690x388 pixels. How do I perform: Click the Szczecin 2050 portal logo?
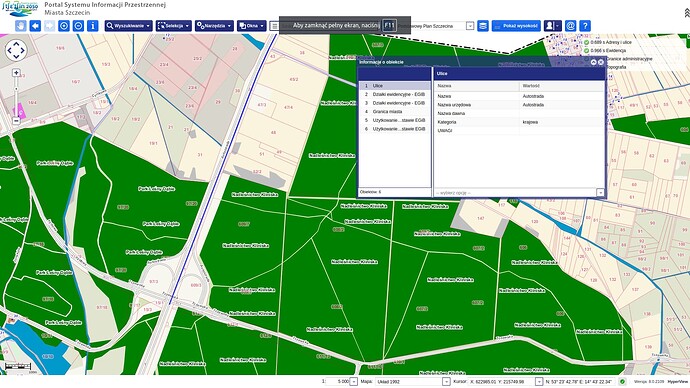click(x=20, y=9)
